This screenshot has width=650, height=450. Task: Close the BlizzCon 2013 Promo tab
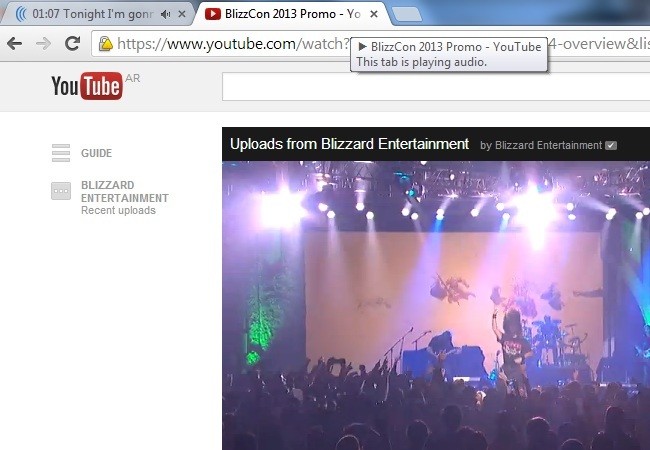pos(374,14)
